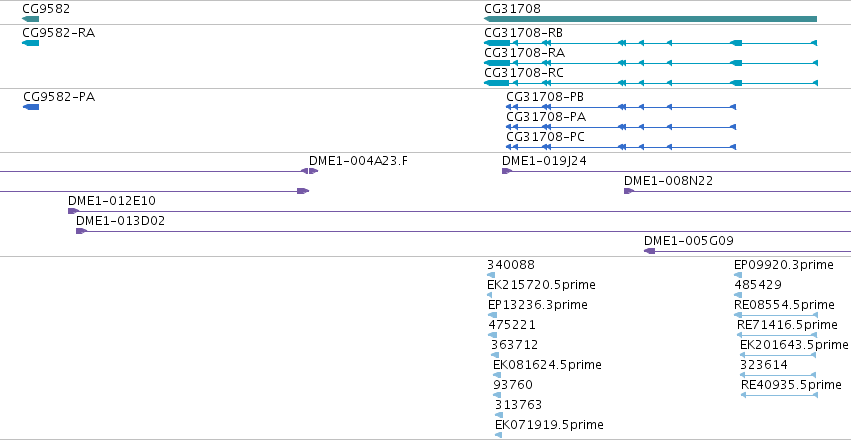This screenshot has height=440, width=851.
Task: Click arrow glyph under EP13236.3prime
Action: [492, 315]
